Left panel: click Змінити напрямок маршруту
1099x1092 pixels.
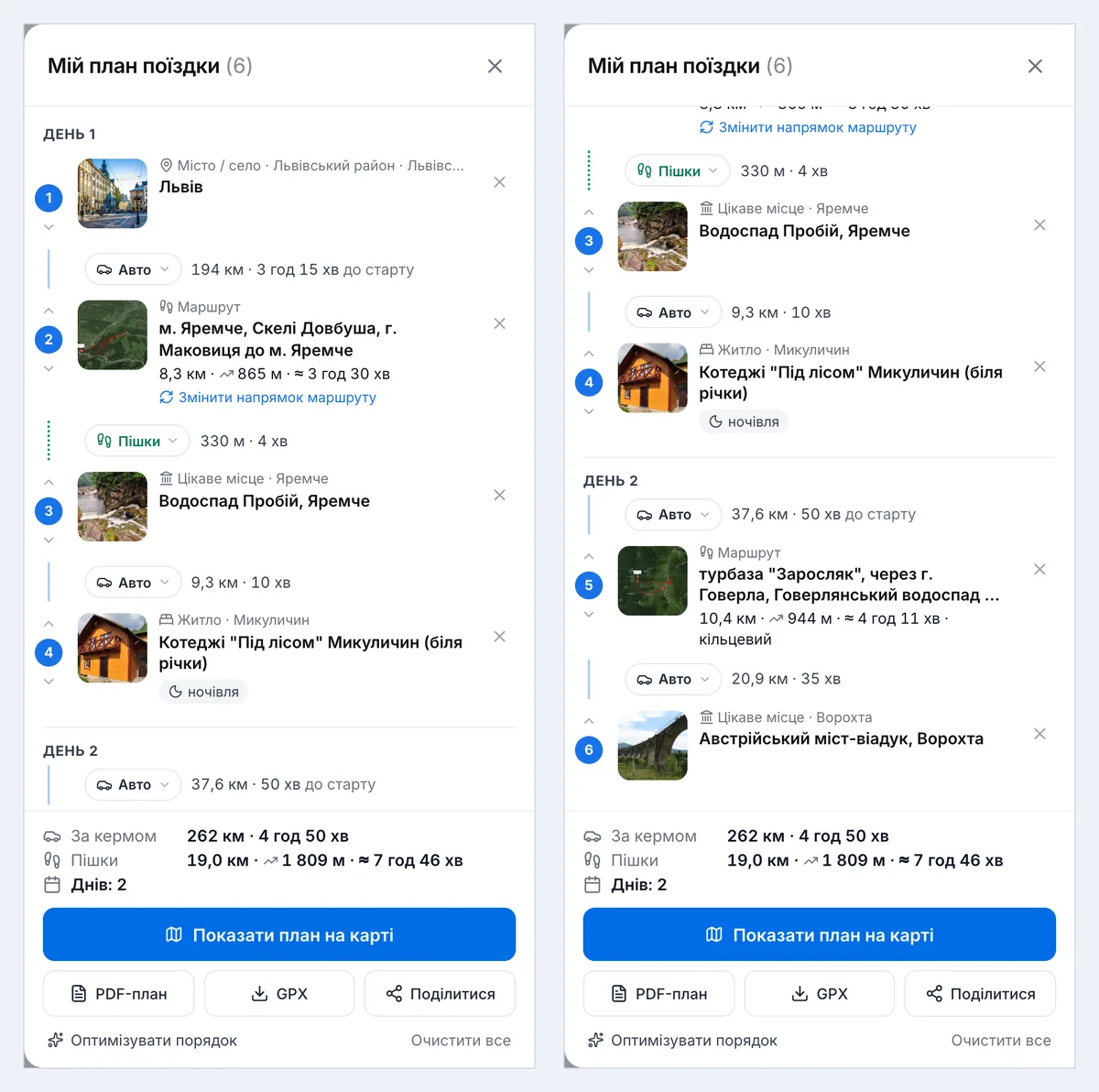pyautogui.click(x=267, y=398)
